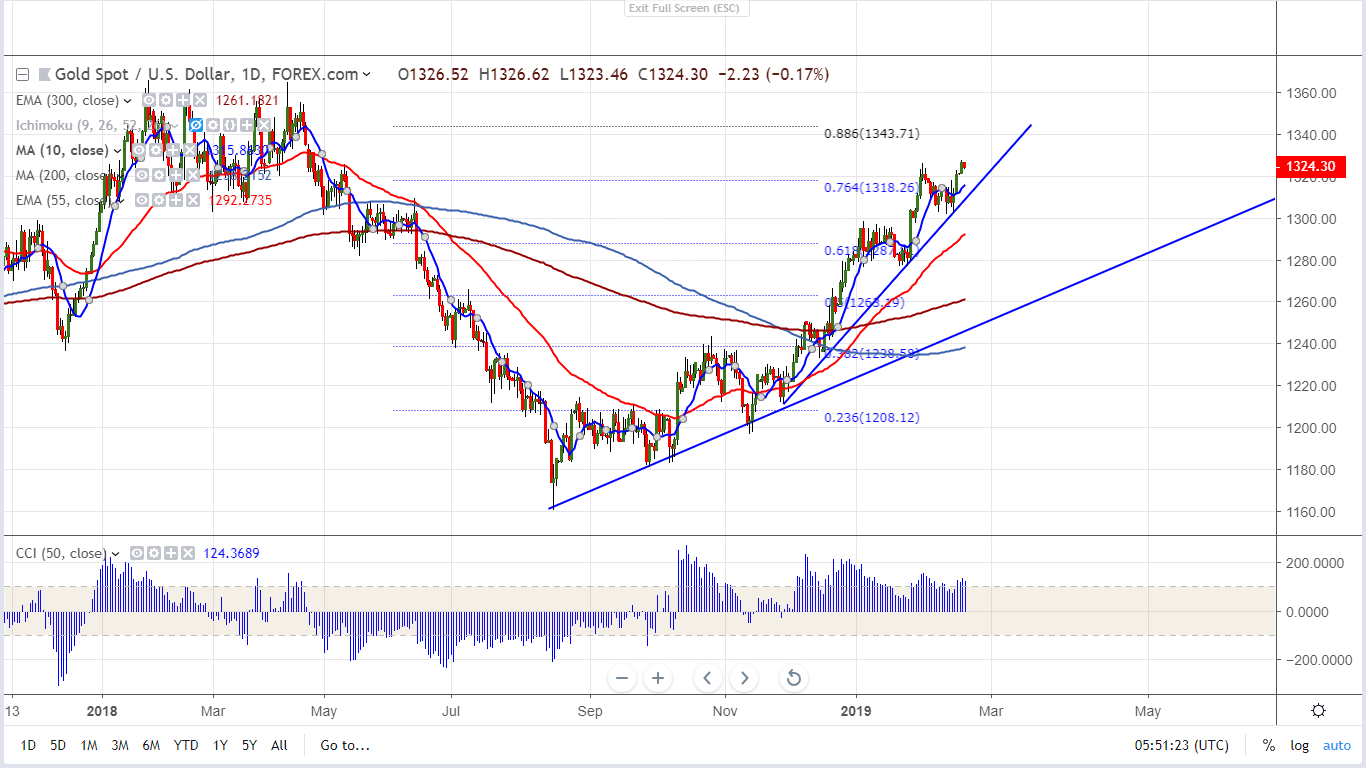The height and width of the screenshot is (768, 1366).
Task: Toggle the auto scale option
Action: pos(1337,745)
